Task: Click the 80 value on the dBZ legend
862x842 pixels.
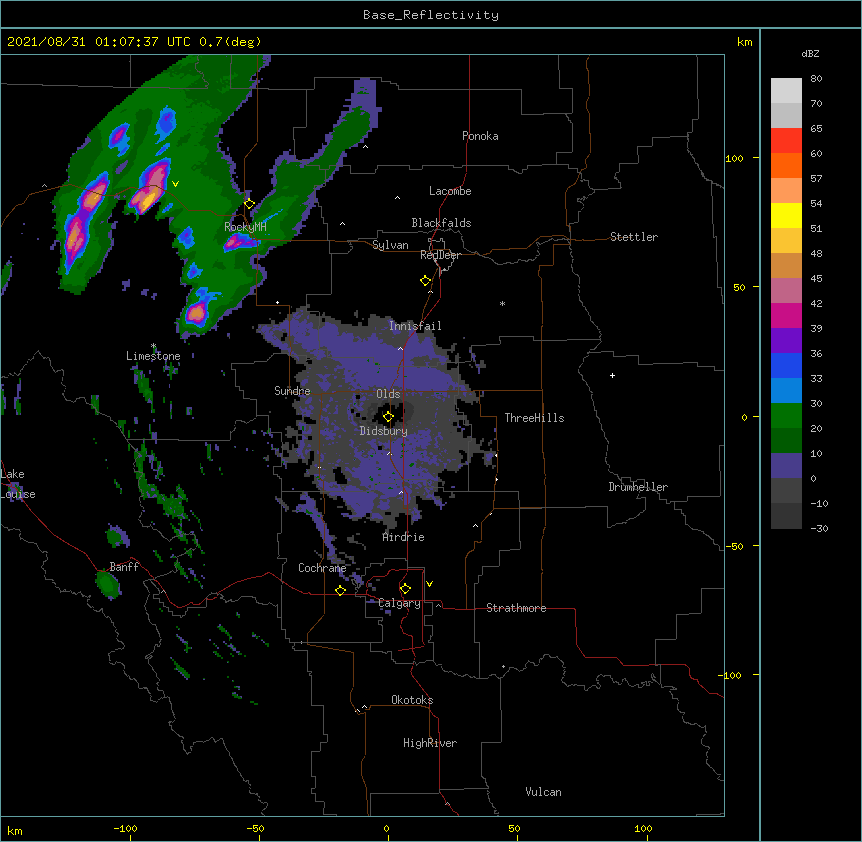Action: 816,79
